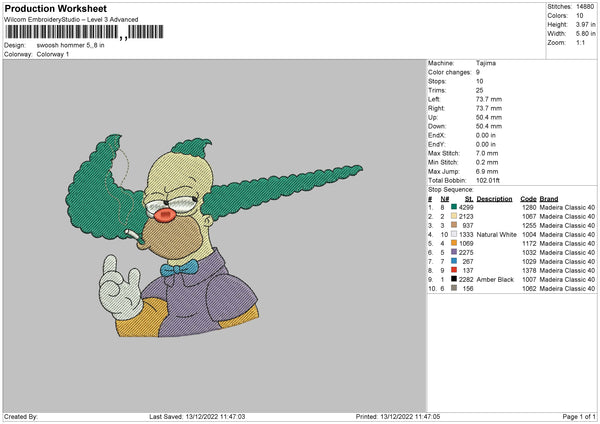
Task: Click the Zoom value '1:1'
Action: coord(580,42)
